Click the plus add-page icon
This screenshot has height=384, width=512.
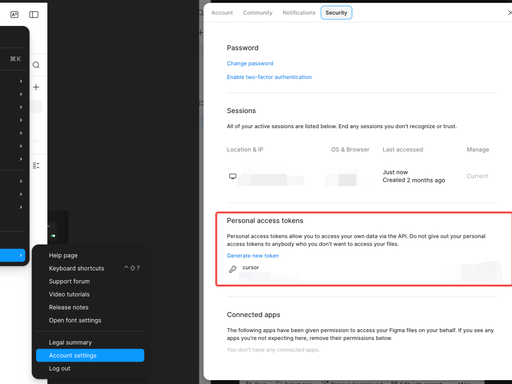(36, 87)
